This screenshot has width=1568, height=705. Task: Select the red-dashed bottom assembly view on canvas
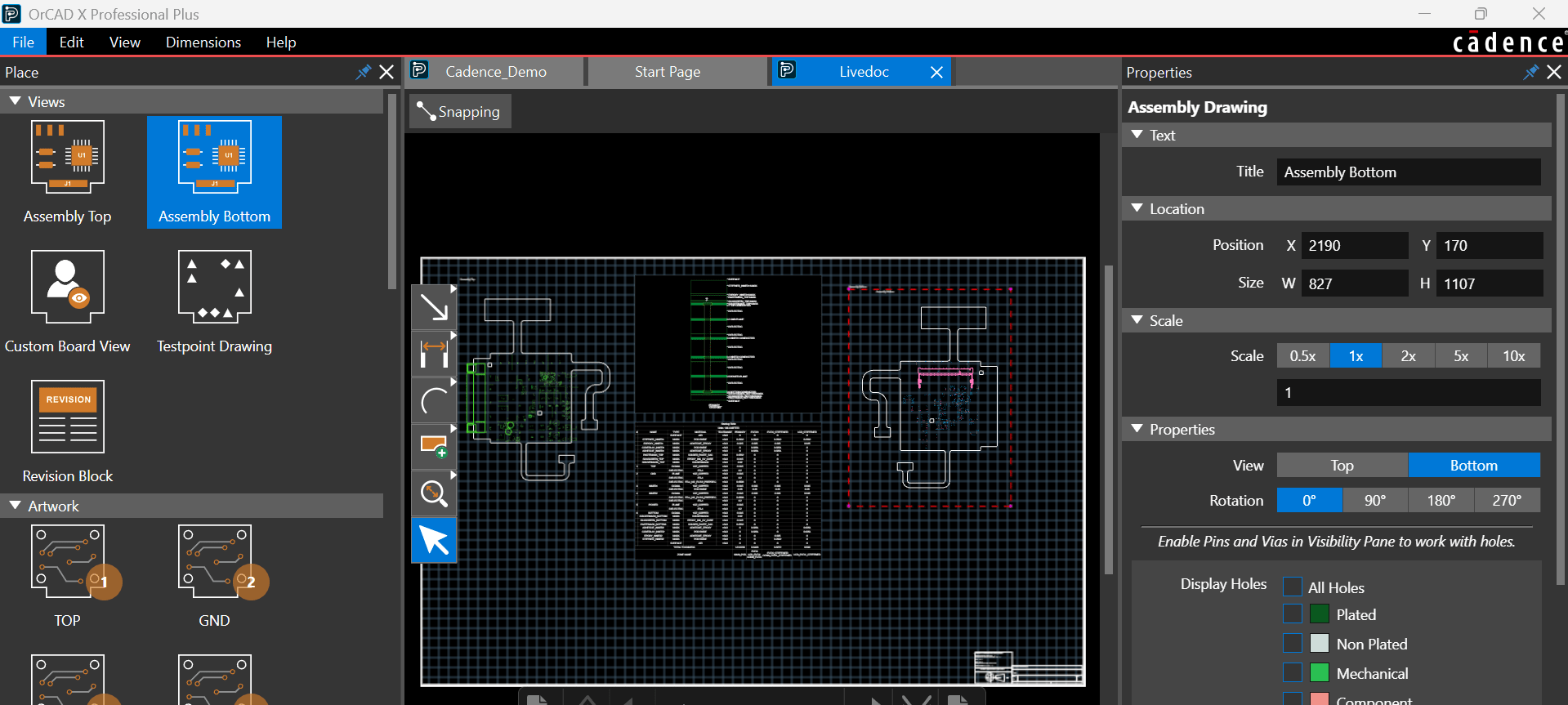click(x=931, y=397)
